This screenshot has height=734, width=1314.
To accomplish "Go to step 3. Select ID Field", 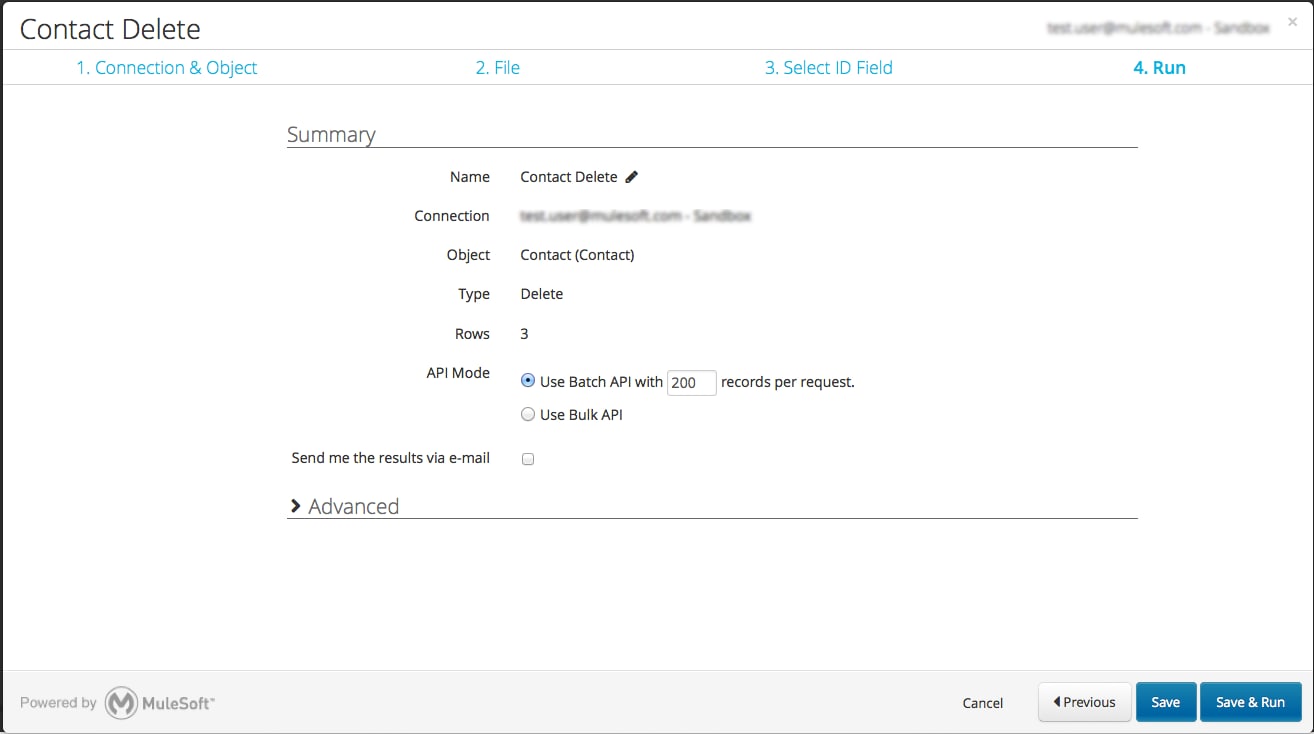I will 829,68.
